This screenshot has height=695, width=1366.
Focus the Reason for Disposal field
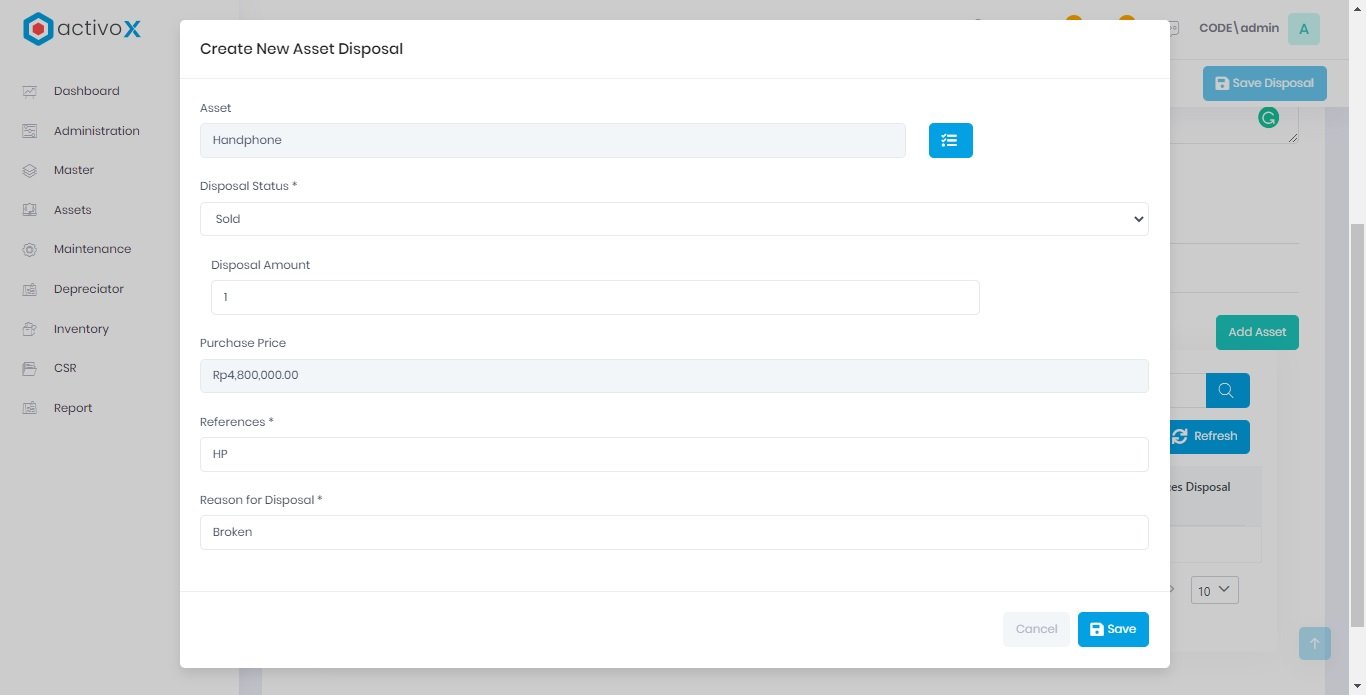point(673,533)
